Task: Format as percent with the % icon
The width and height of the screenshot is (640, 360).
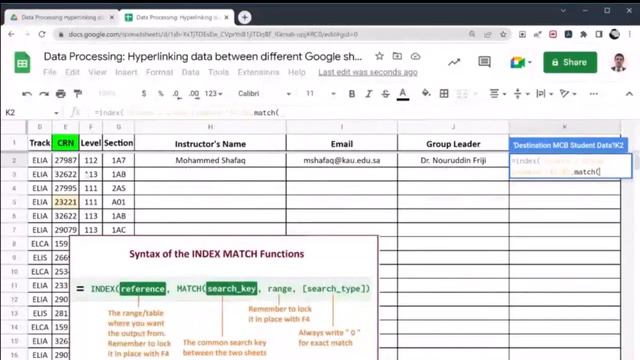Action: 161,94
